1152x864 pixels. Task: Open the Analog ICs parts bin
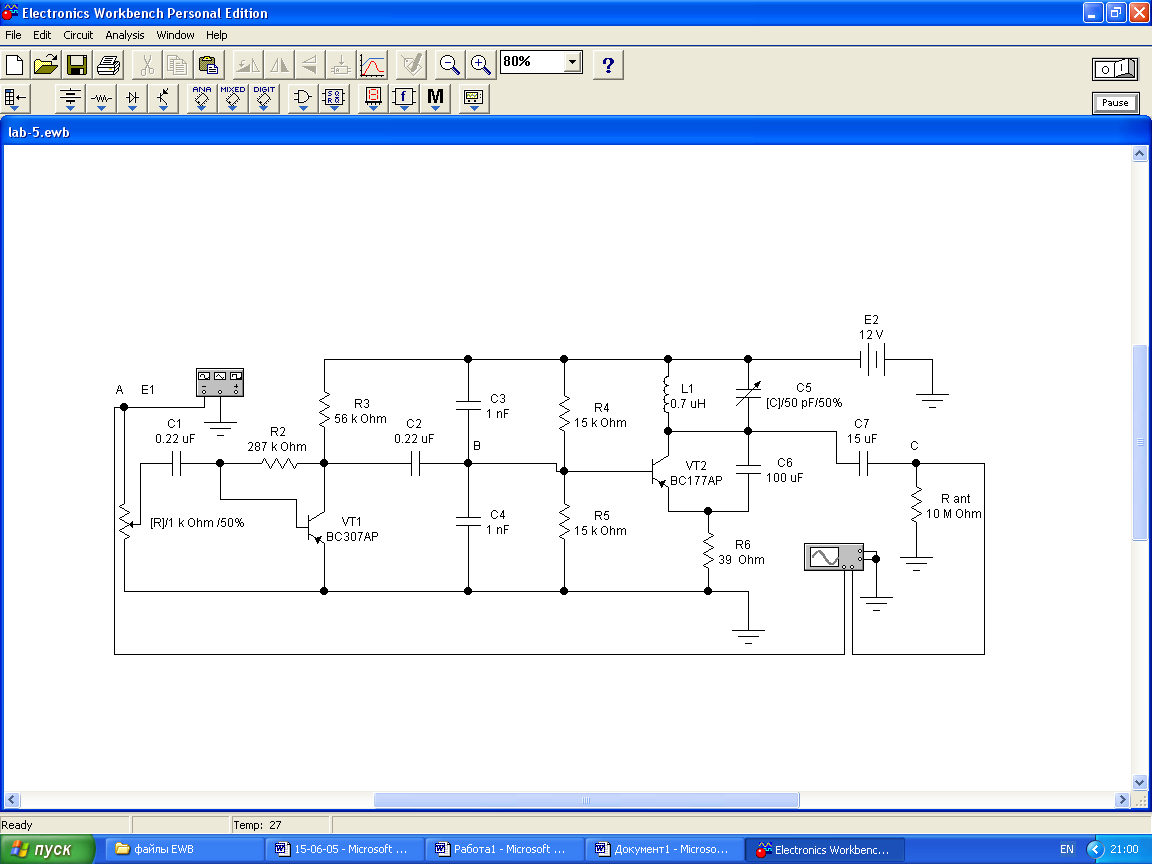[201, 98]
